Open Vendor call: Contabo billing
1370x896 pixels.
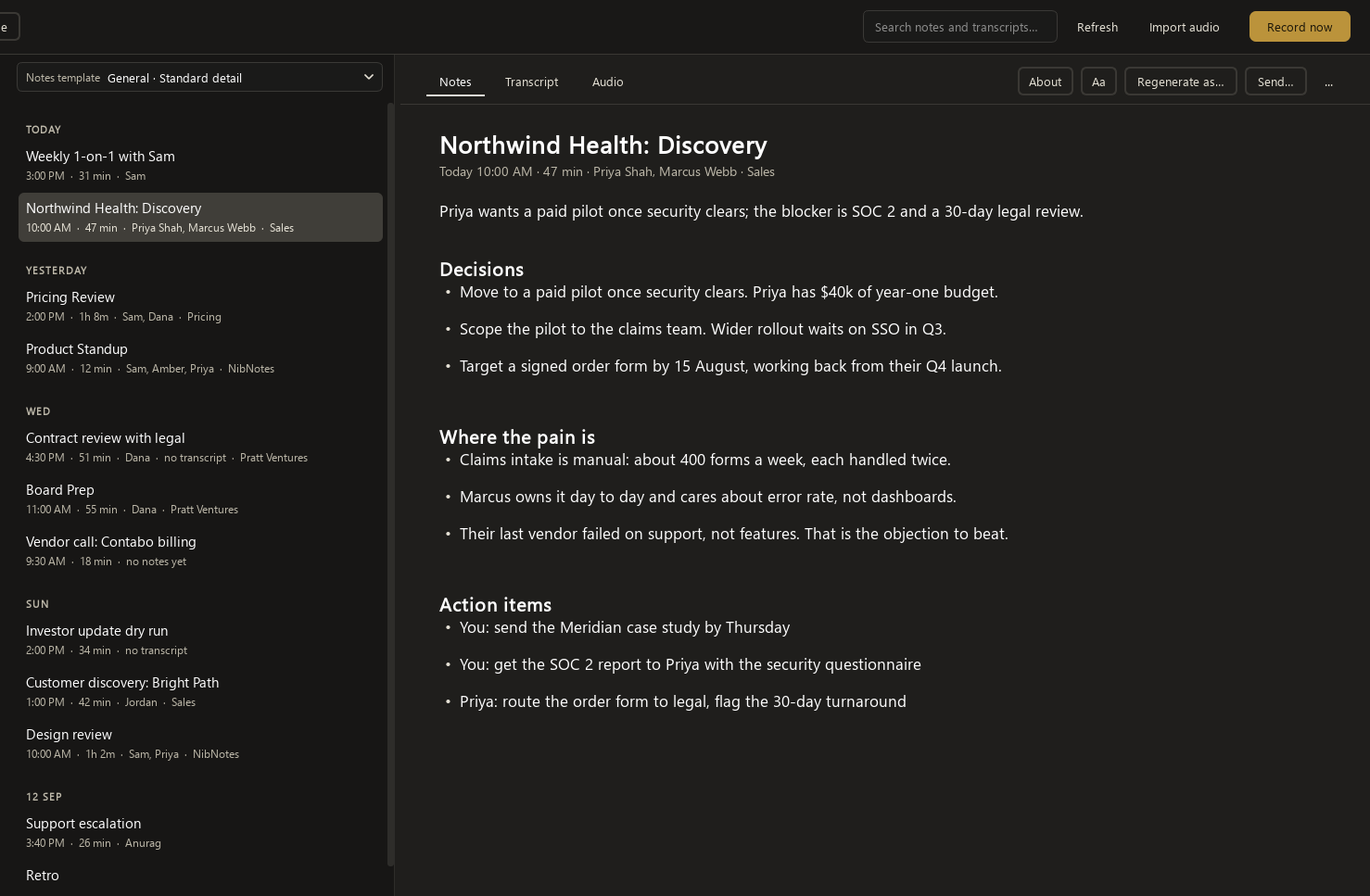click(x=200, y=550)
